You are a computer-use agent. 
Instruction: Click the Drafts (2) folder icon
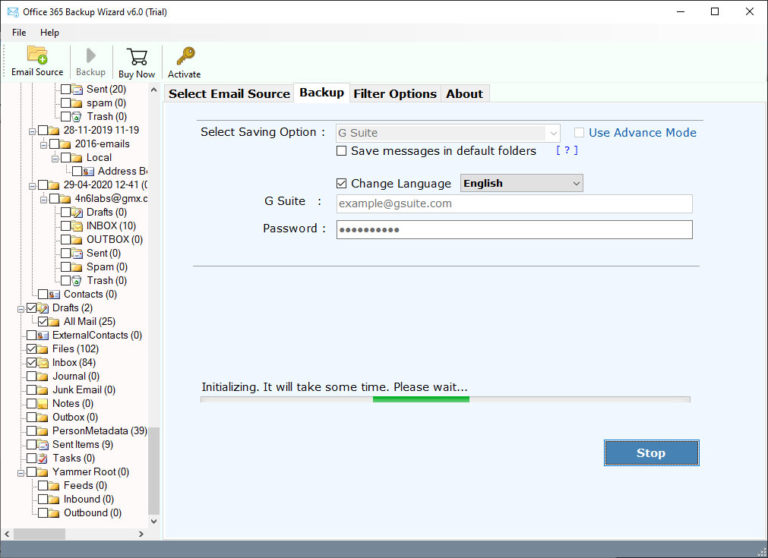click(43, 308)
